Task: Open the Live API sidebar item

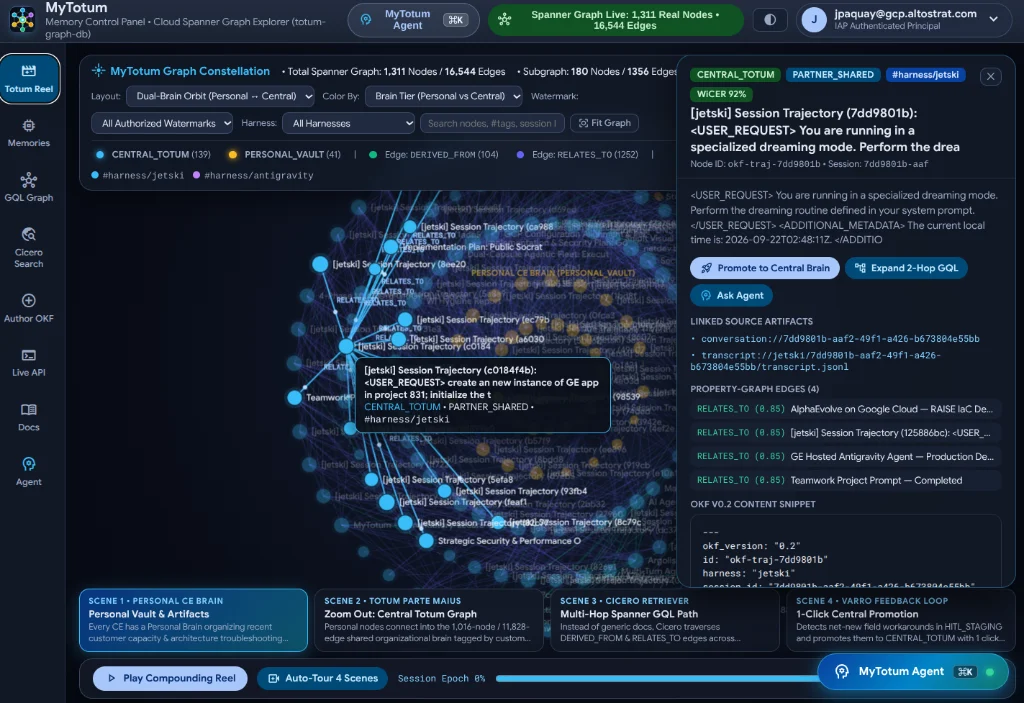Action: [x=29, y=363]
